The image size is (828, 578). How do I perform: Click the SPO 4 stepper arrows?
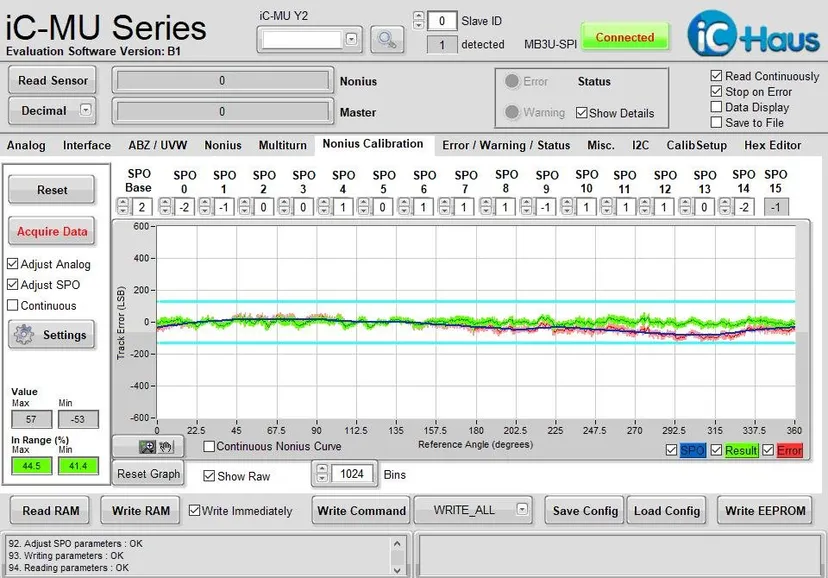pos(324,206)
